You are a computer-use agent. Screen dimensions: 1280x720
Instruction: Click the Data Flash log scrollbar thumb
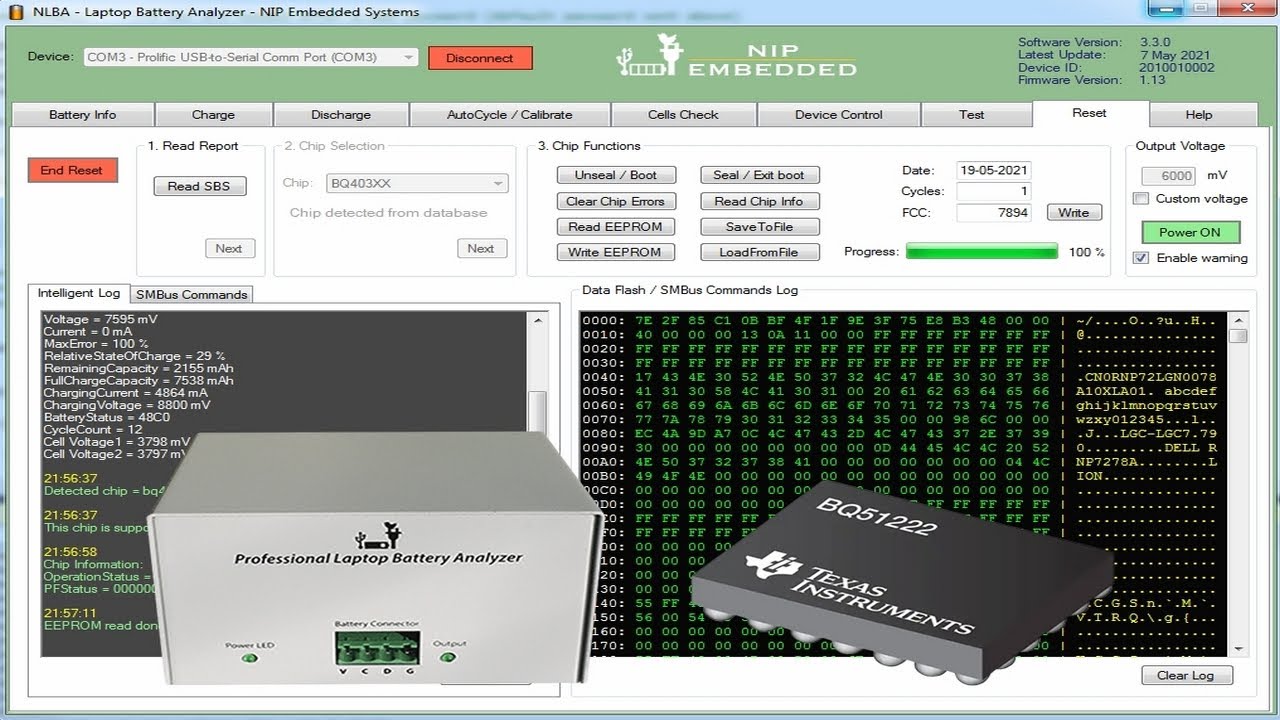click(1237, 336)
